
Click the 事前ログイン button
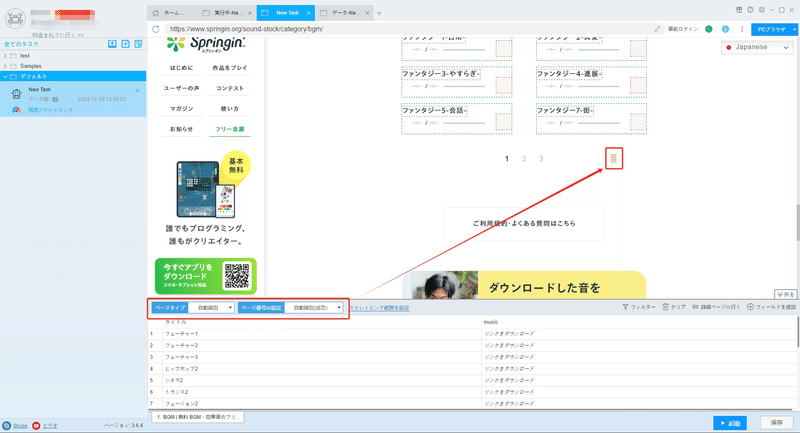[x=683, y=29]
